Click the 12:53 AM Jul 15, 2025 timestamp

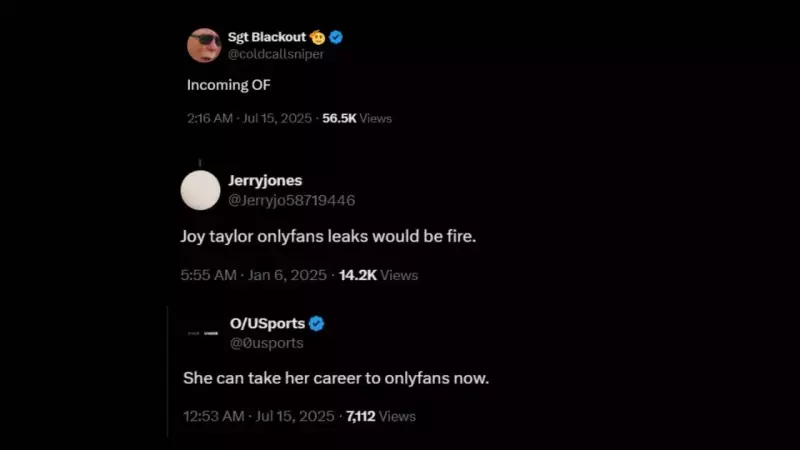coord(259,416)
